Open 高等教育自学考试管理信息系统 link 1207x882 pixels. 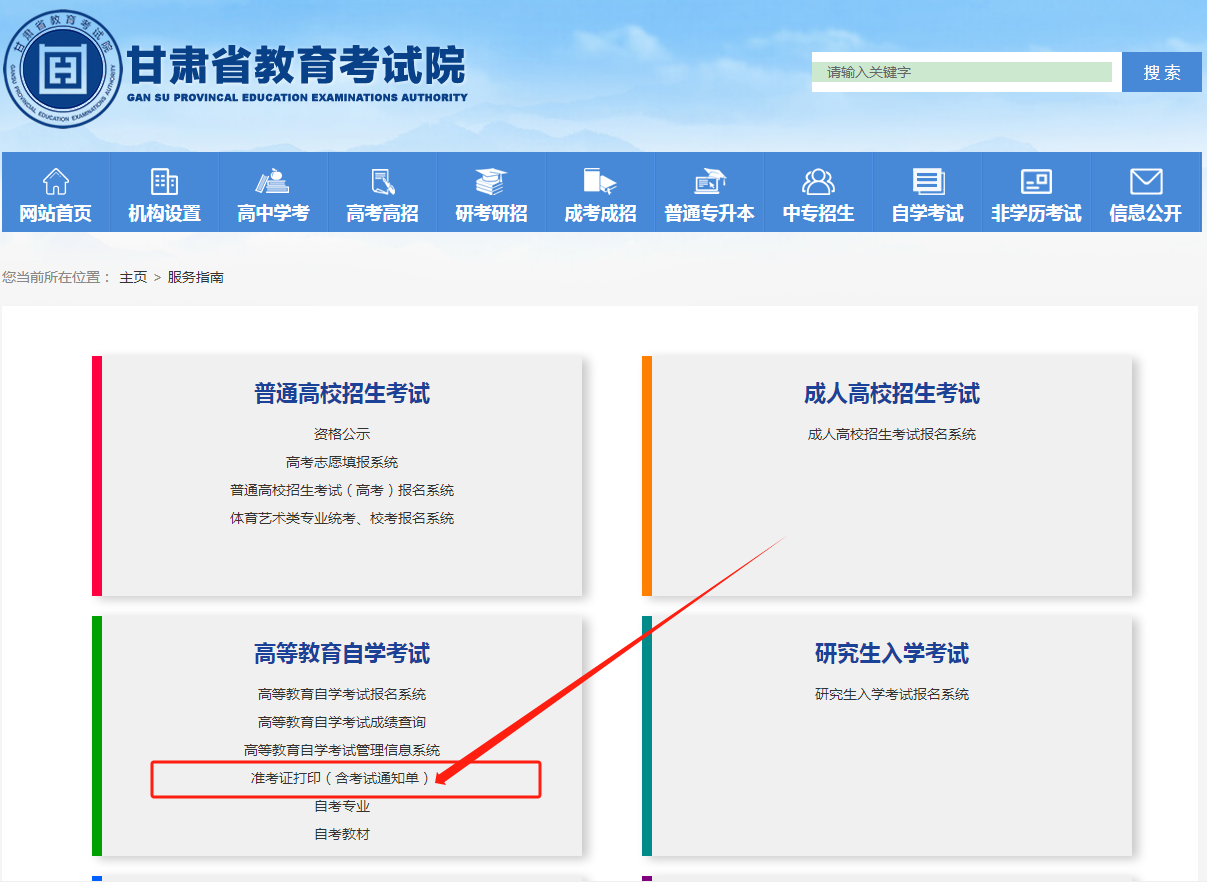pyautogui.click(x=342, y=750)
